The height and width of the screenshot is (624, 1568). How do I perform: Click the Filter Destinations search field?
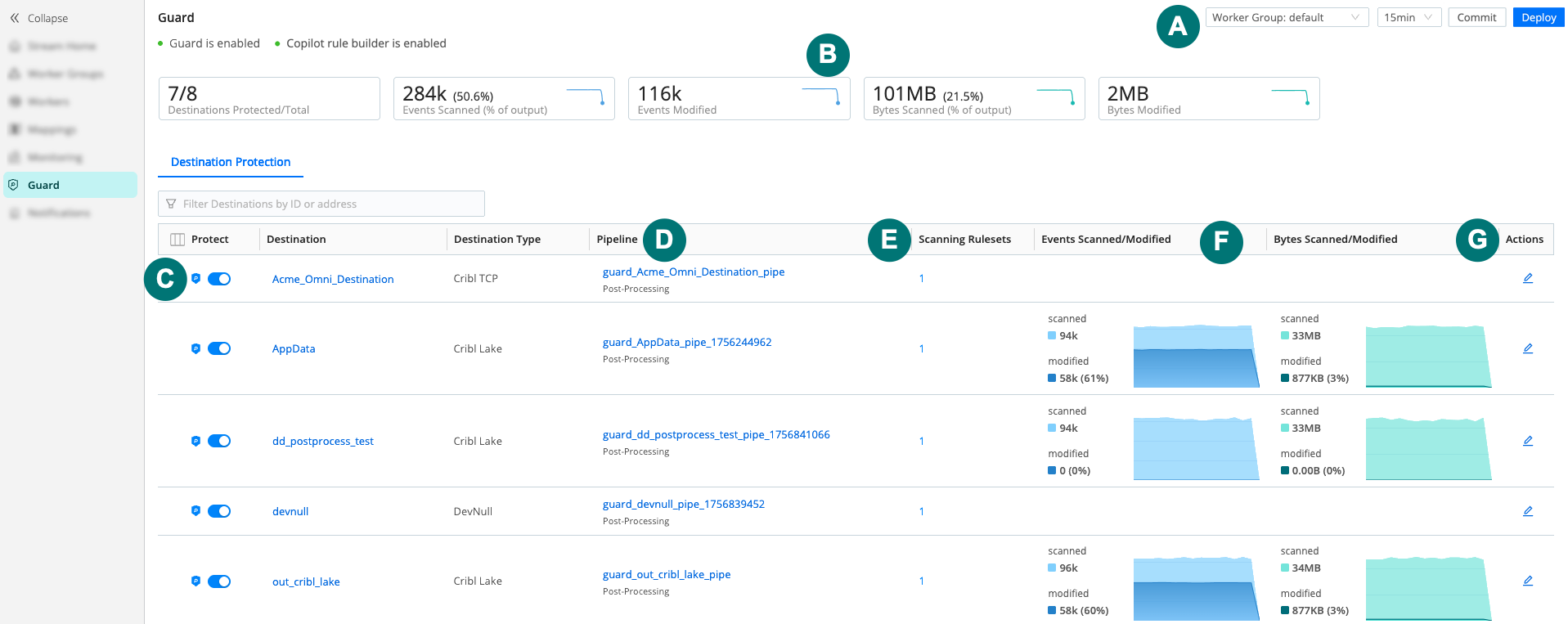pyautogui.click(x=321, y=204)
